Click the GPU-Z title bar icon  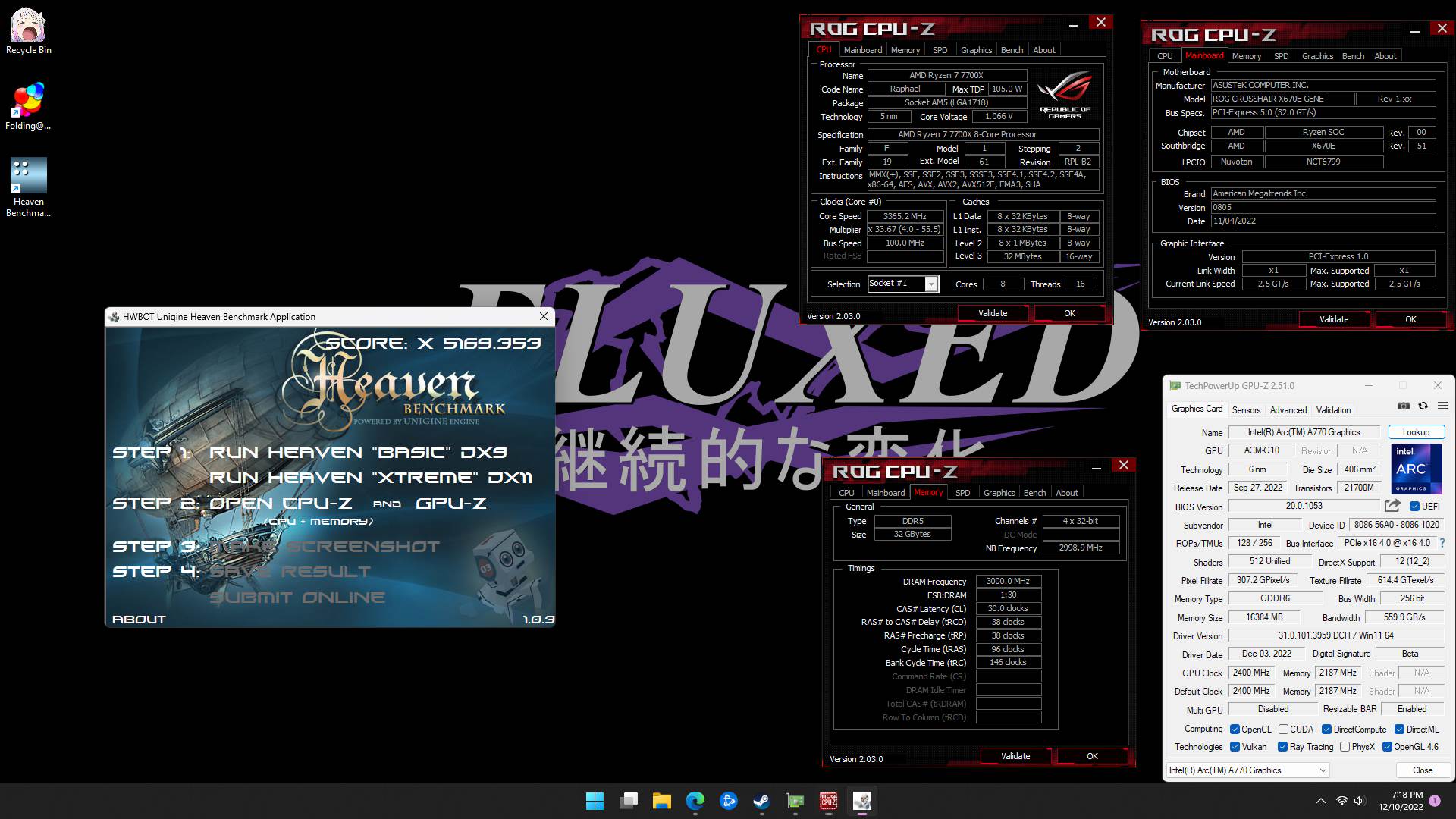pos(1175,386)
